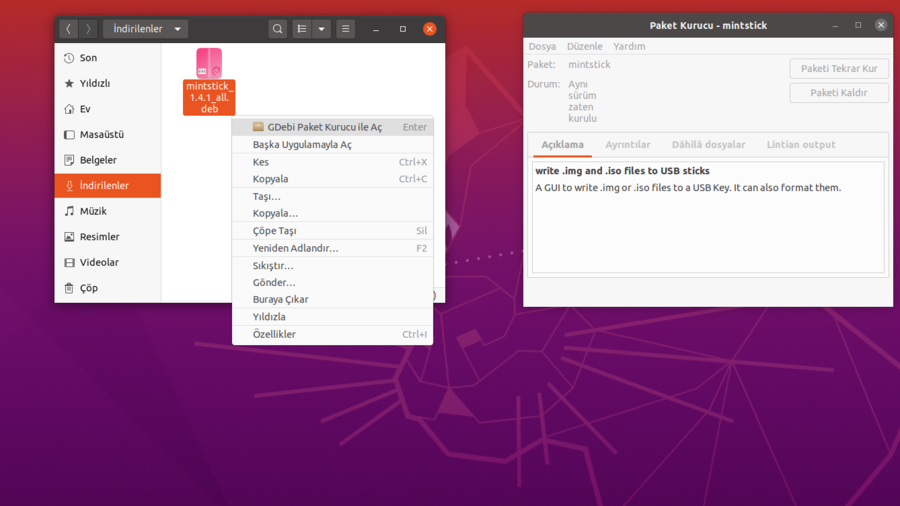Go to Ev home folder
Viewport: 900px width, 506px height.
[x=108, y=109]
